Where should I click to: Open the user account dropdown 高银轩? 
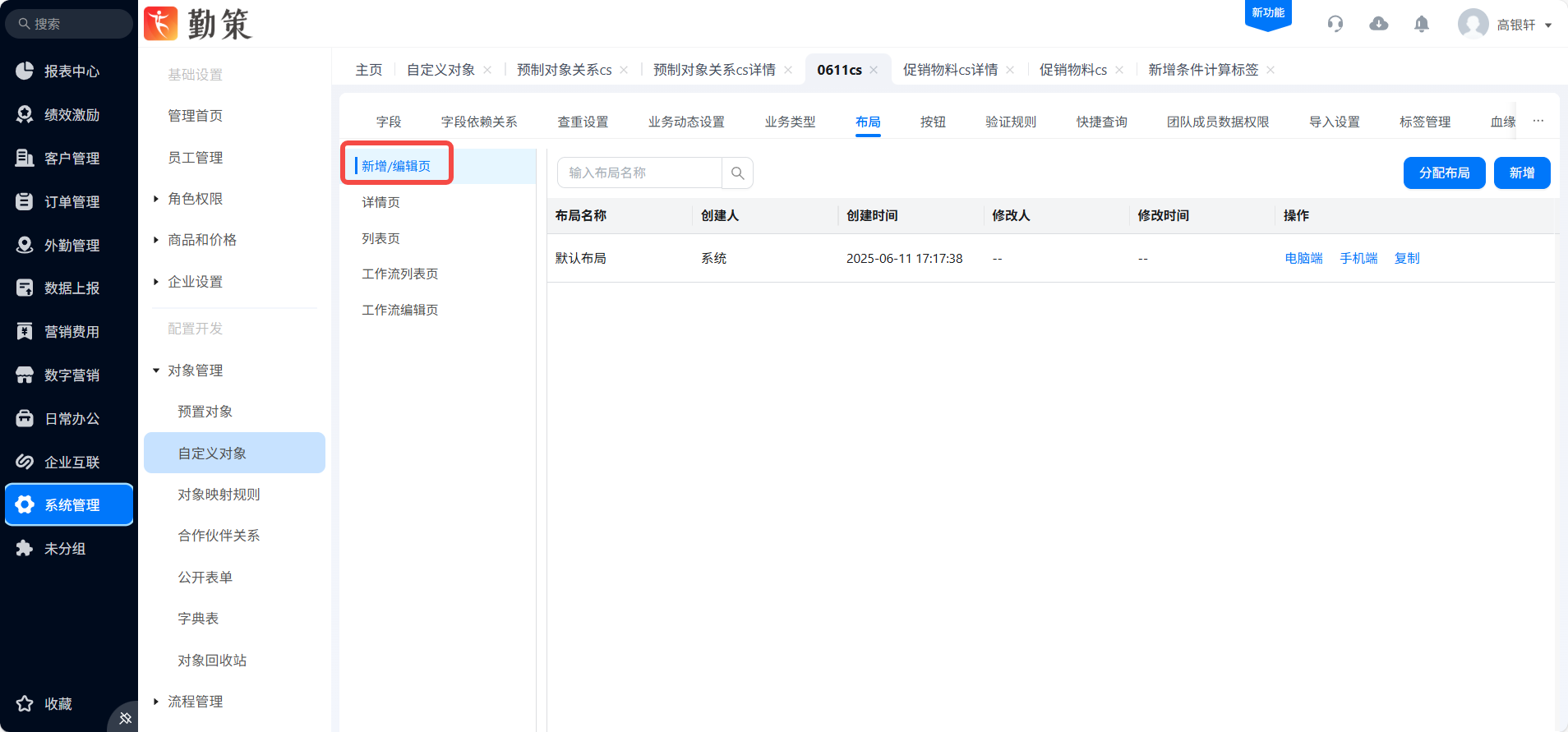[x=1506, y=25]
